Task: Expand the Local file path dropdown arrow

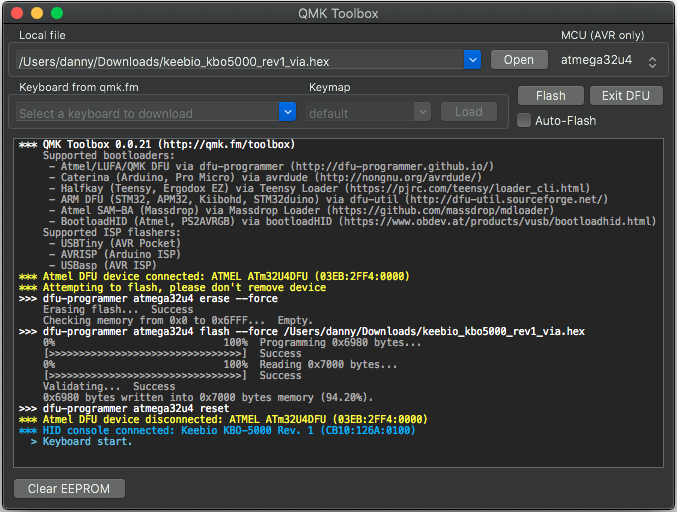Action: [x=473, y=60]
